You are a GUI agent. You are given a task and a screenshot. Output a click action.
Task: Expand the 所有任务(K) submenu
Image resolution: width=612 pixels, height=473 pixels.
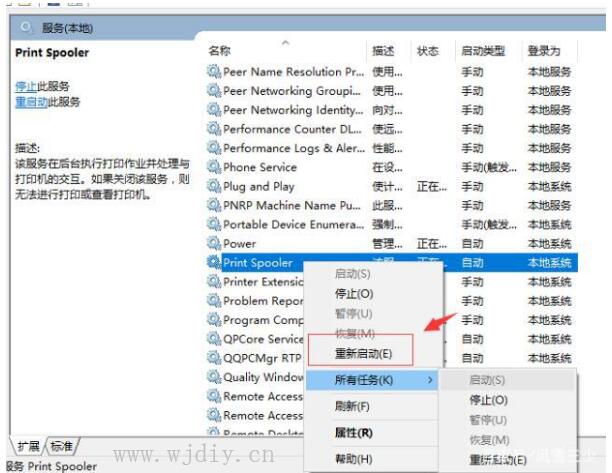[370, 380]
